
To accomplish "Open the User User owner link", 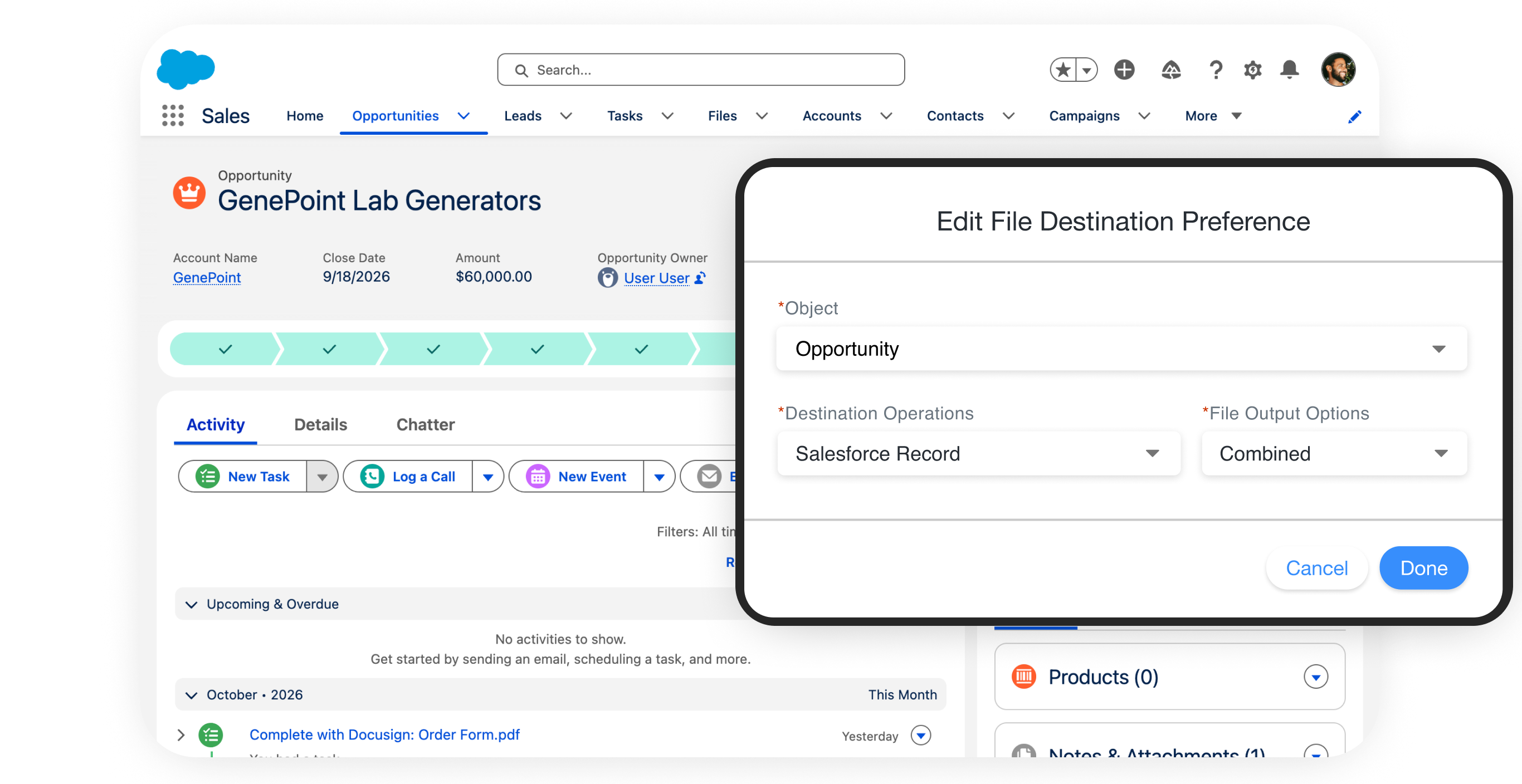I will pyautogui.click(x=656, y=277).
